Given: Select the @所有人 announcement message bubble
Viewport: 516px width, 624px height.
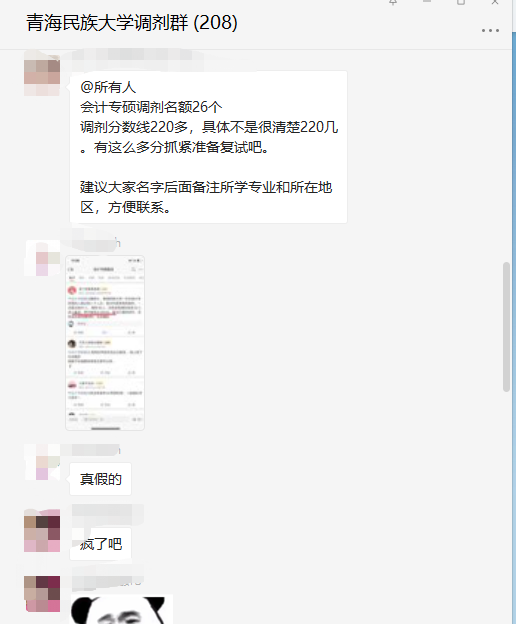Looking at the screenshot, I should (x=208, y=147).
